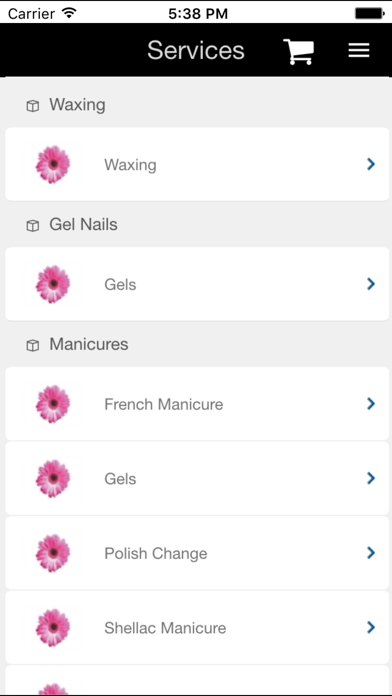Click the Wi-Fi status icon
The width and height of the screenshot is (392, 696).
[x=69, y=13]
